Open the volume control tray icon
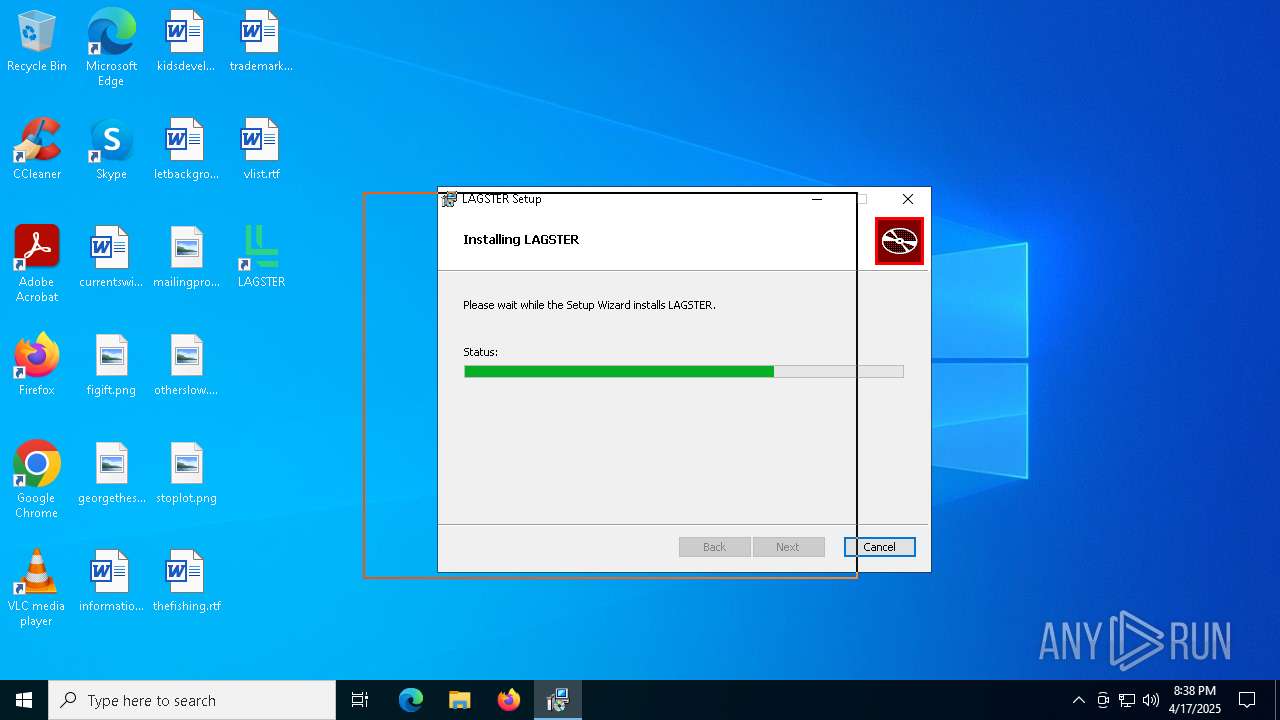 click(x=1151, y=700)
